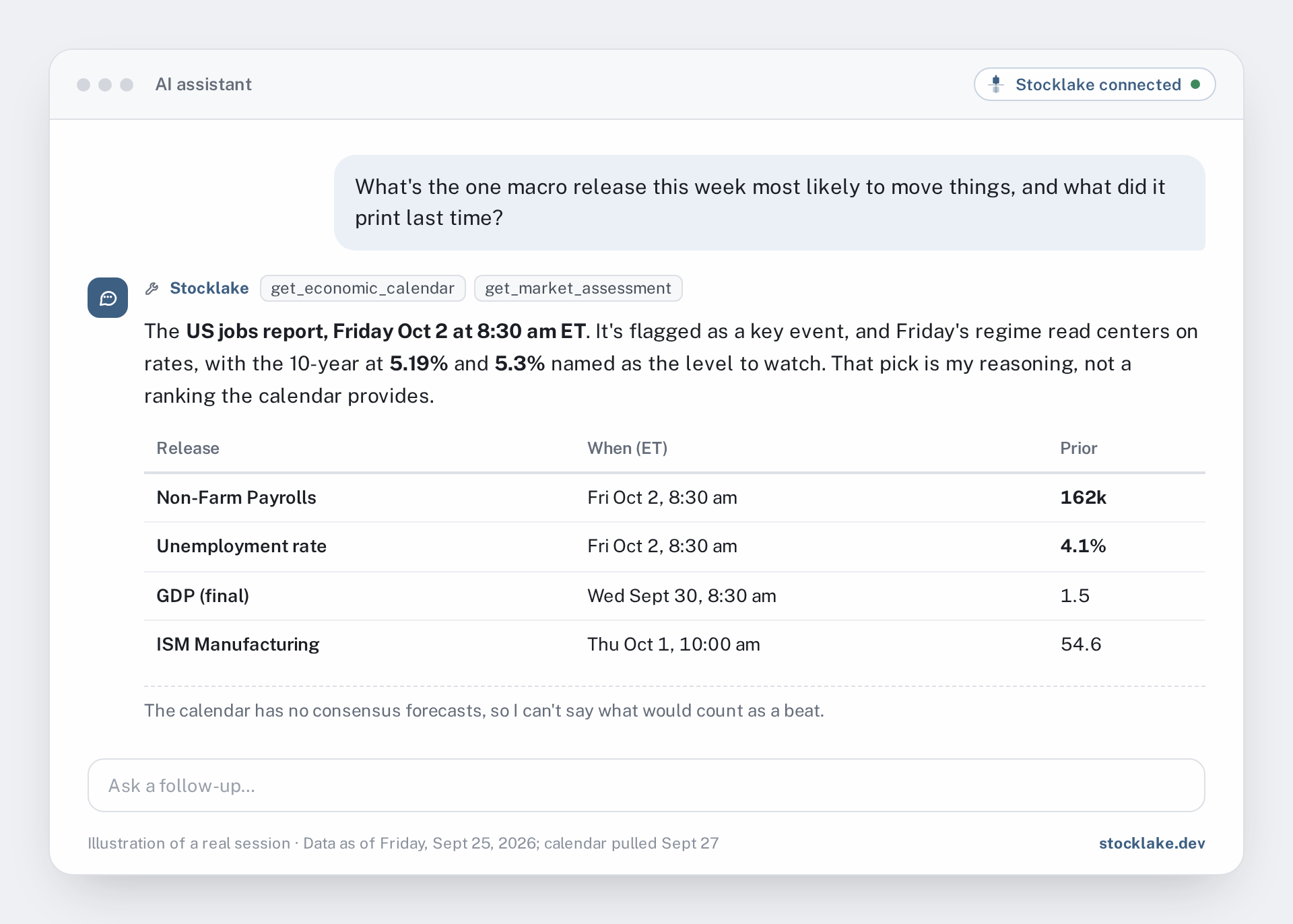This screenshot has height=924, width=1293.
Task: Click the third gray window dot
Action: (x=127, y=84)
